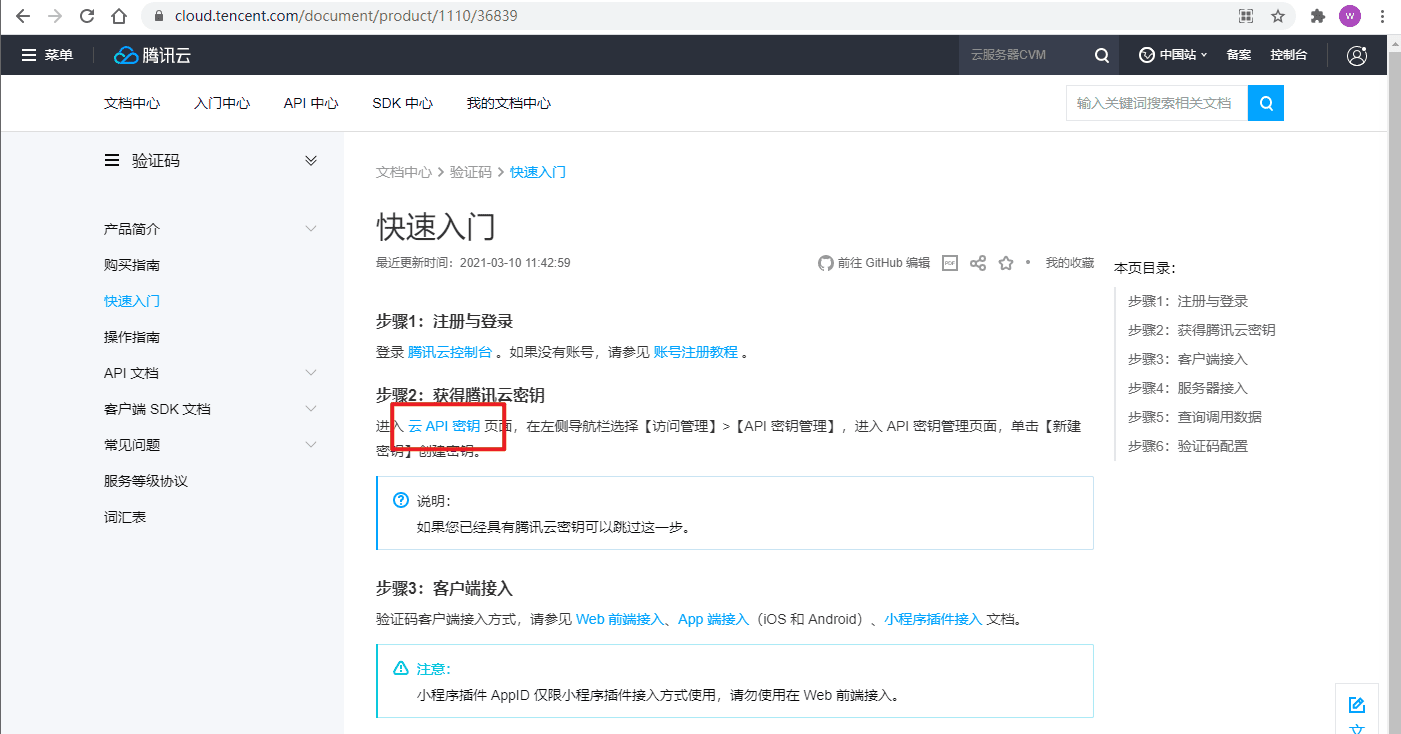Open the 文档中心 nav item
Viewport: 1401px width, 734px height.
click(132, 103)
